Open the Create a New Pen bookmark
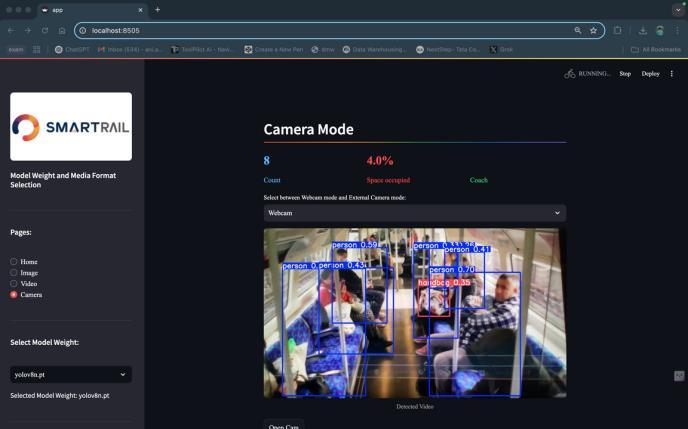 (x=274, y=50)
